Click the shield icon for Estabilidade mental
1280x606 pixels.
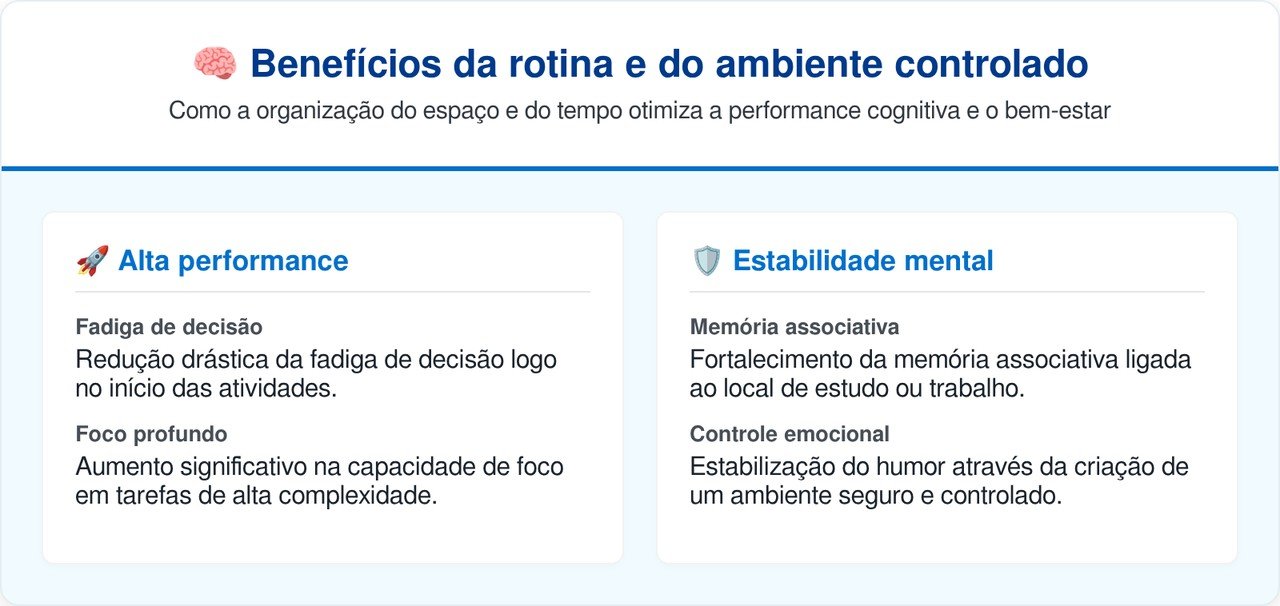coord(706,262)
